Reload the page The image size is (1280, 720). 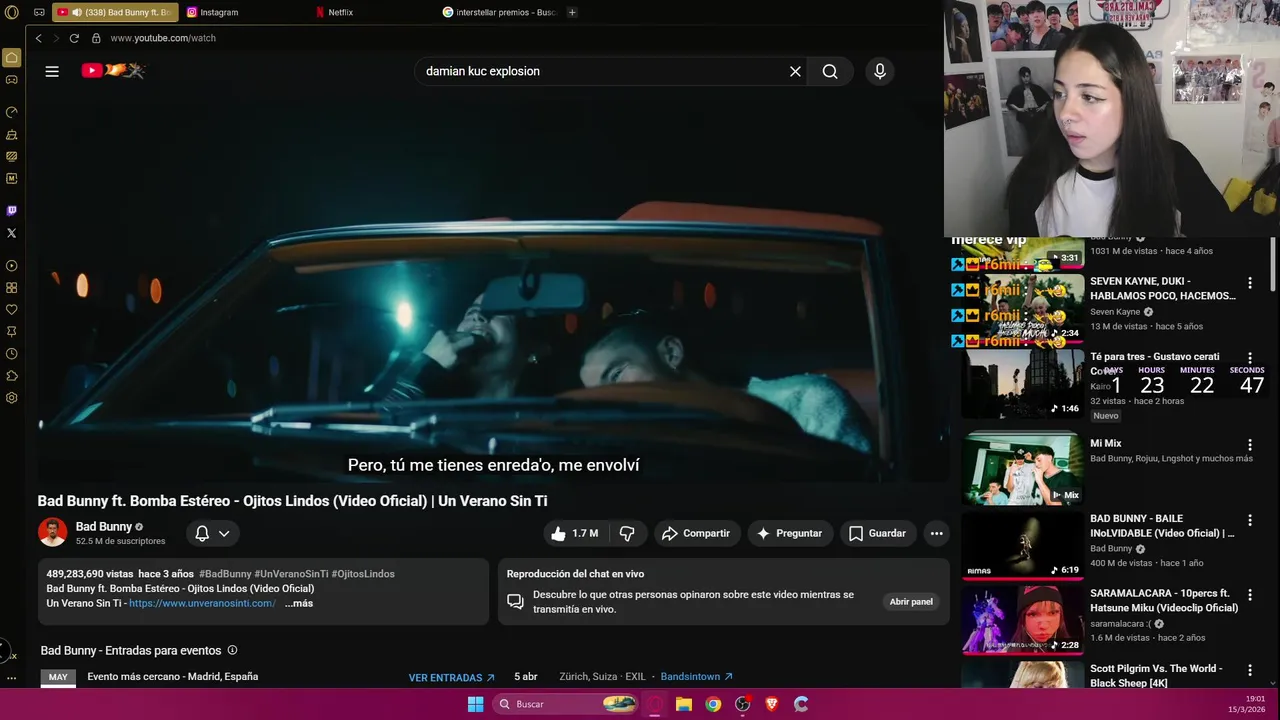pyautogui.click(x=74, y=38)
